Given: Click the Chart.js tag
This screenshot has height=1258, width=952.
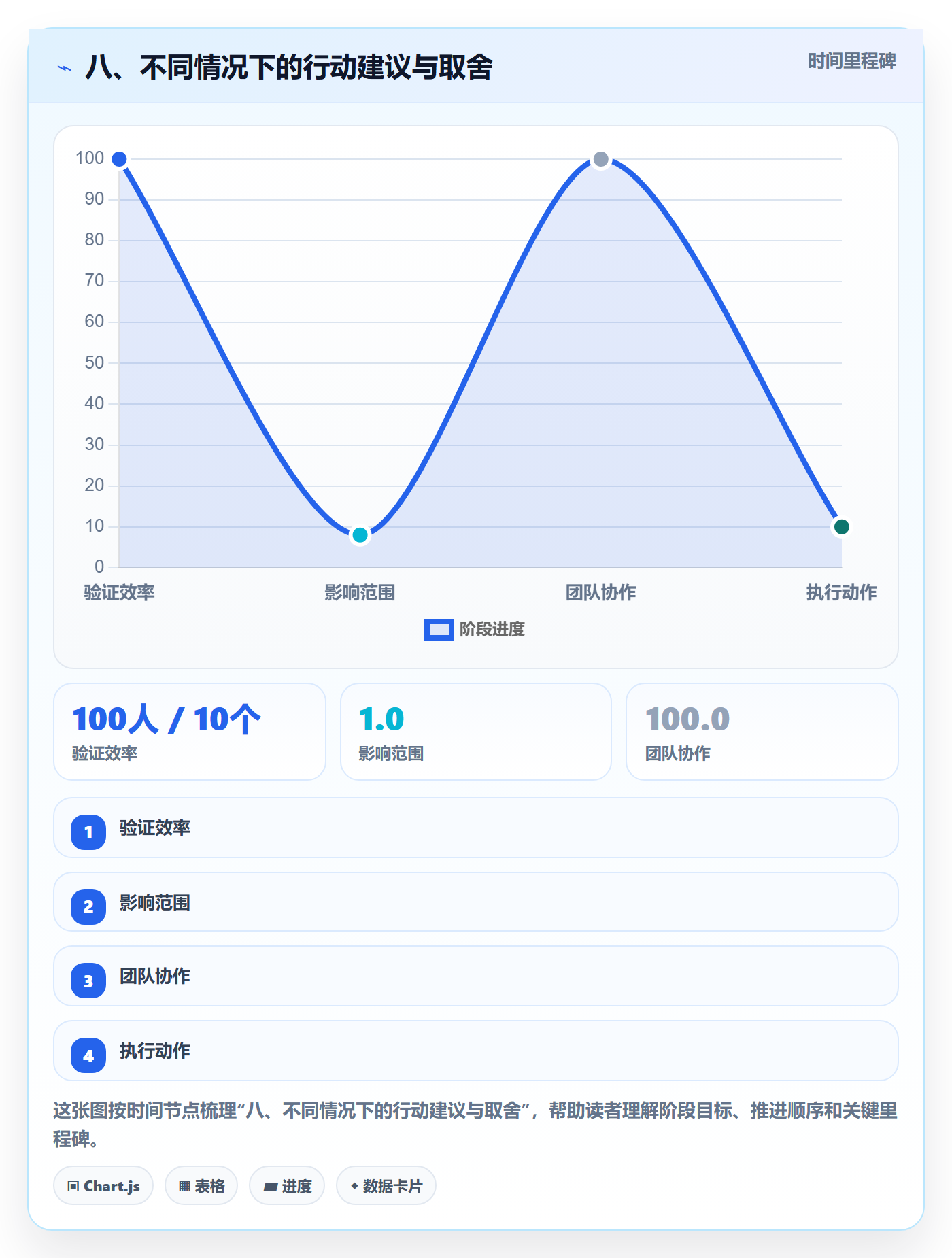Looking at the screenshot, I should [x=103, y=1186].
